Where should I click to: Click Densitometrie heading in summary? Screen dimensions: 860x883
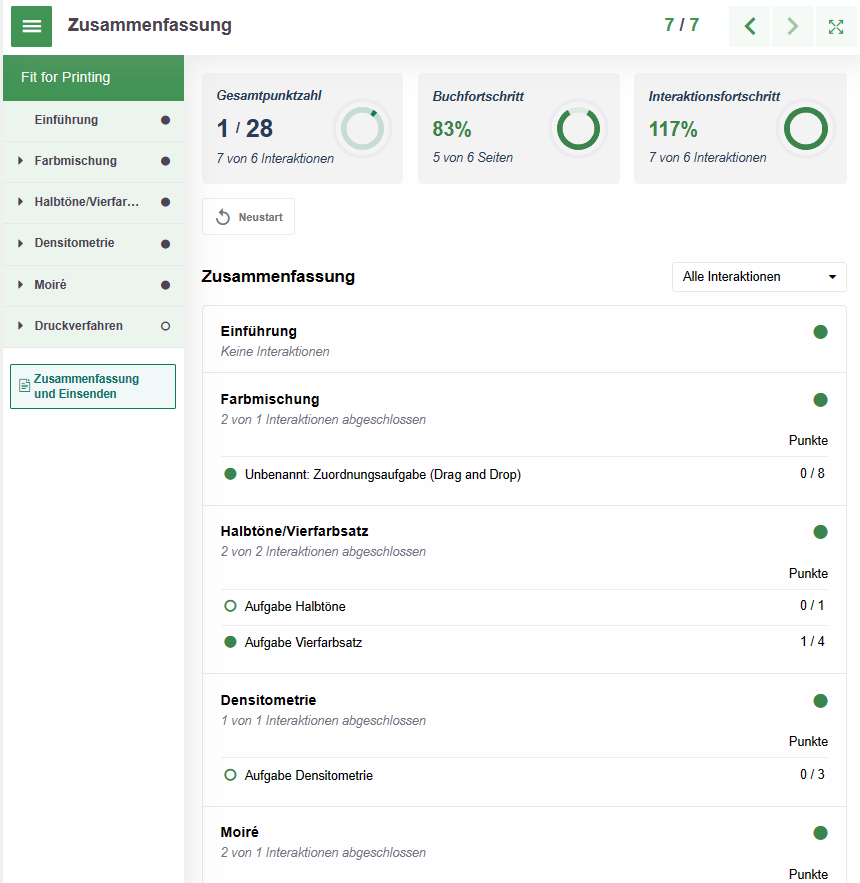[268, 700]
